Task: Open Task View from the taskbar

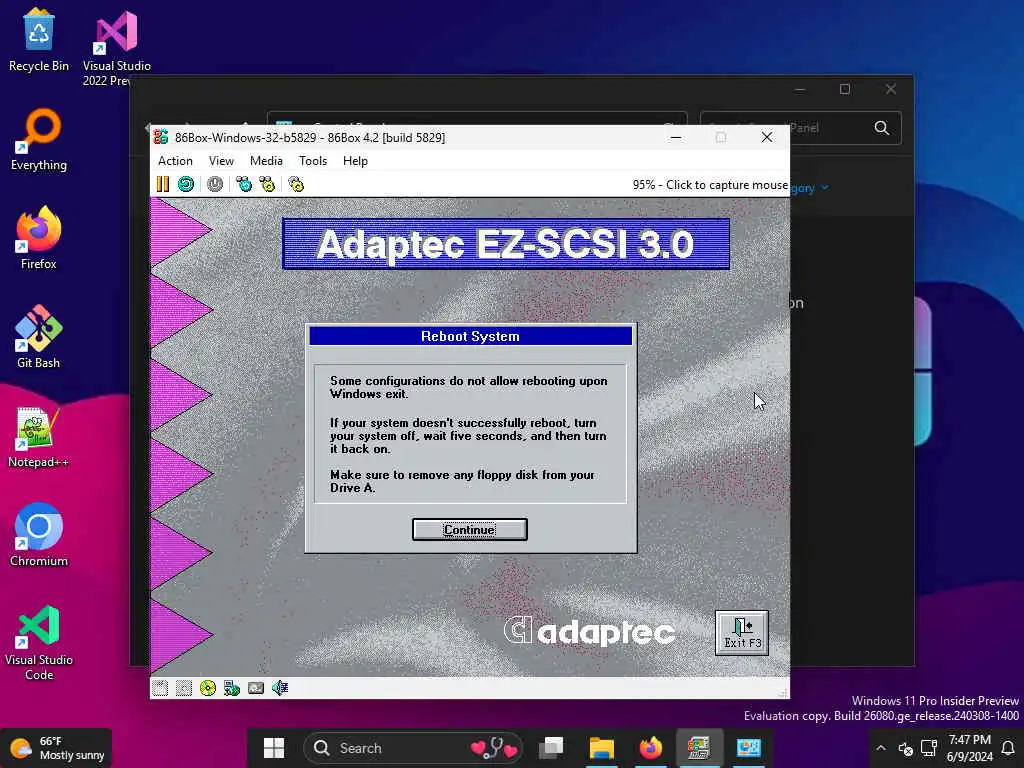Action: pyautogui.click(x=552, y=748)
